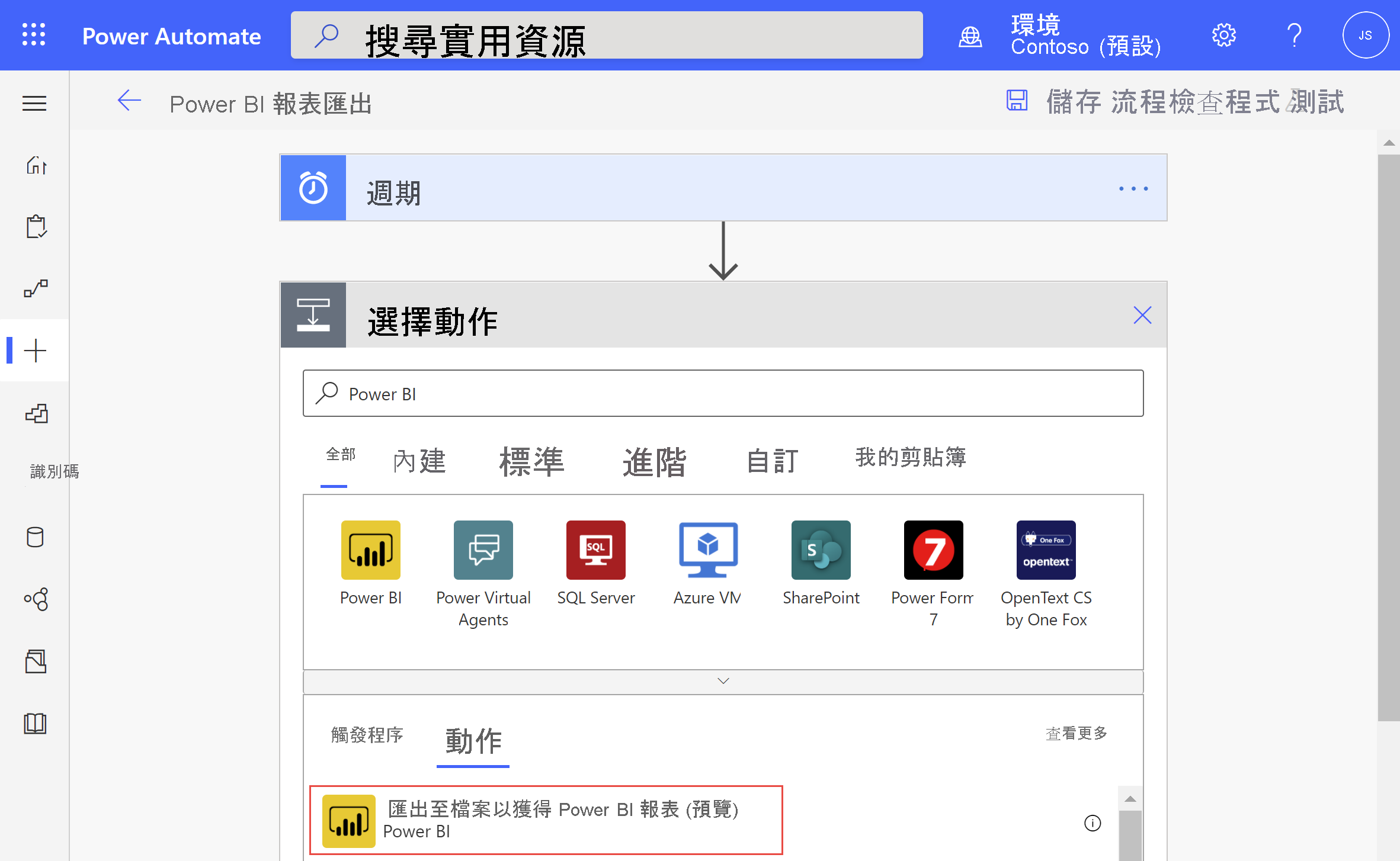Switch to the 我的剪貼簿 tab
Screen dimensions: 1400x861
911,457
